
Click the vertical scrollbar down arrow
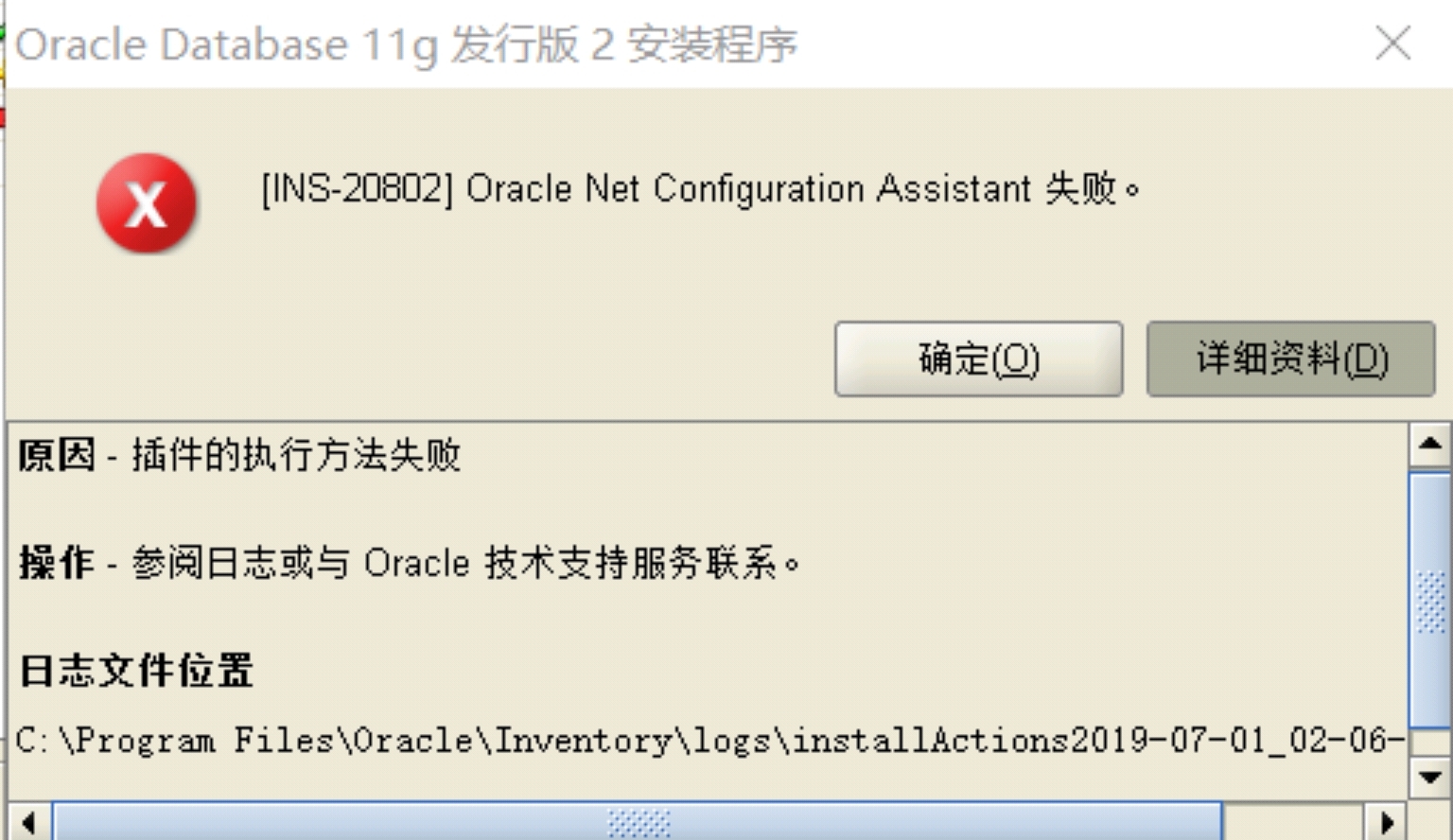click(1429, 778)
